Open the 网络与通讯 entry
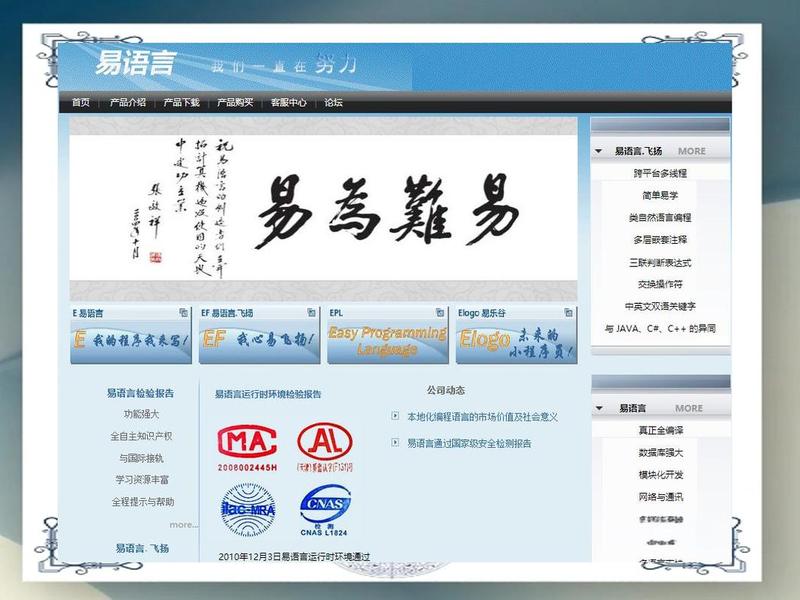This screenshot has width=800, height=600. (x=661, y=497)
